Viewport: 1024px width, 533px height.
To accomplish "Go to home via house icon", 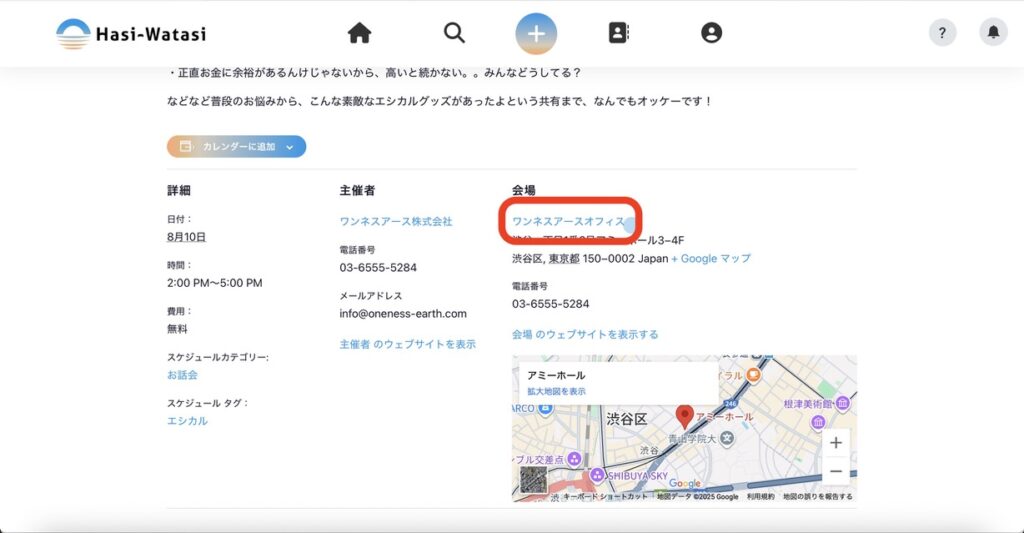I will pos(359,33).
